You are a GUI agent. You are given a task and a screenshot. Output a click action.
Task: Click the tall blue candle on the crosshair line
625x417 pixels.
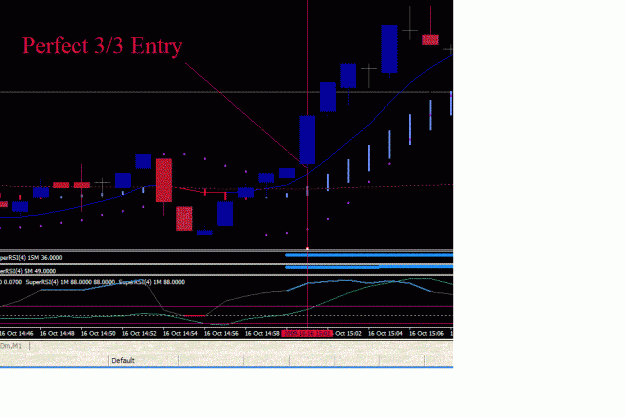[307, 140]
